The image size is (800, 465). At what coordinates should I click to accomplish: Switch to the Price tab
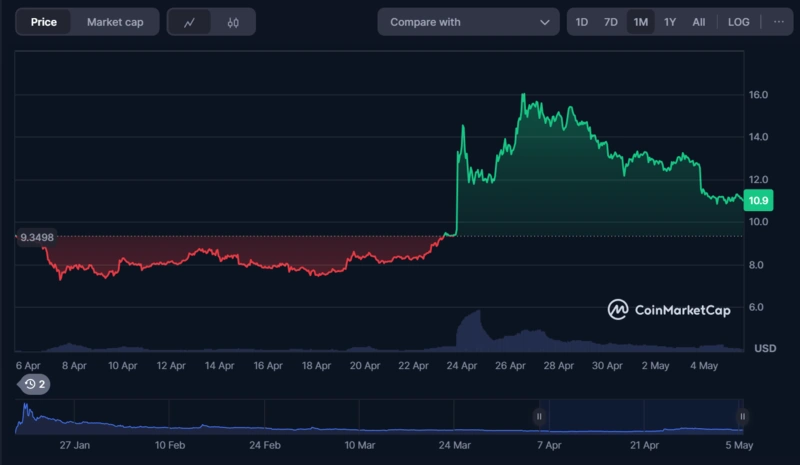coord(43,22)
